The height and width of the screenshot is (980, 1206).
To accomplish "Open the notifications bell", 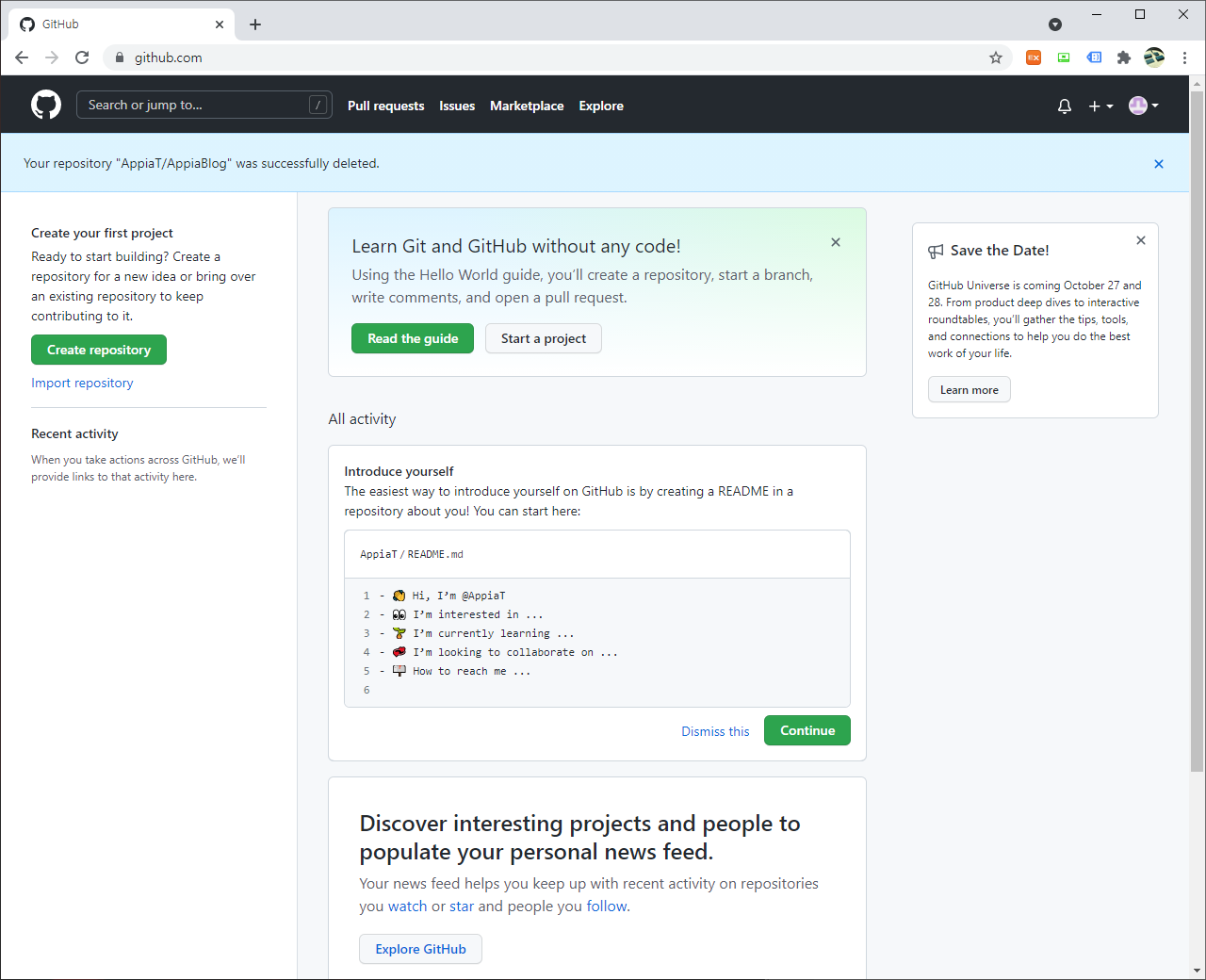I will [x=1065, y=106].
